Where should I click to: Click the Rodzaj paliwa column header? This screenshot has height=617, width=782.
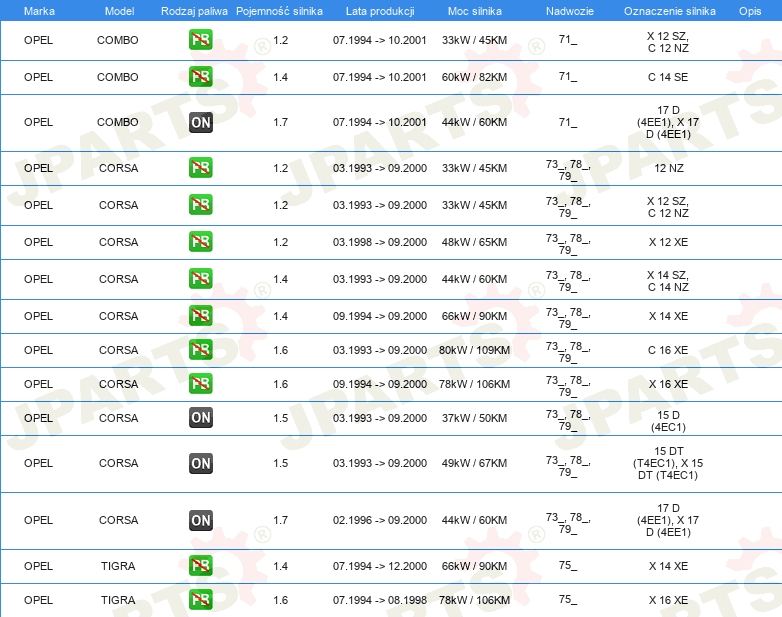coord(194,11)
